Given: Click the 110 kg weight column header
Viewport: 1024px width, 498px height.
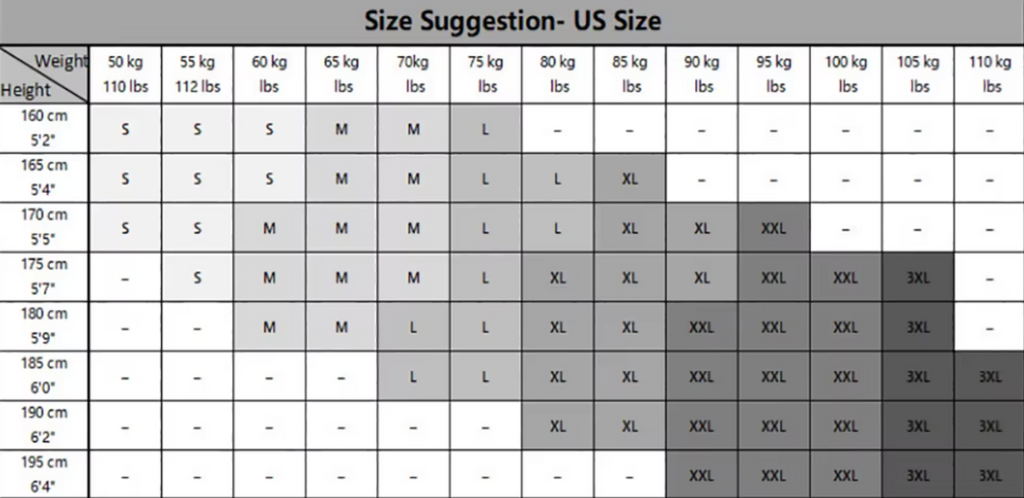Looking at the screenshot, I should click(990, 74).
